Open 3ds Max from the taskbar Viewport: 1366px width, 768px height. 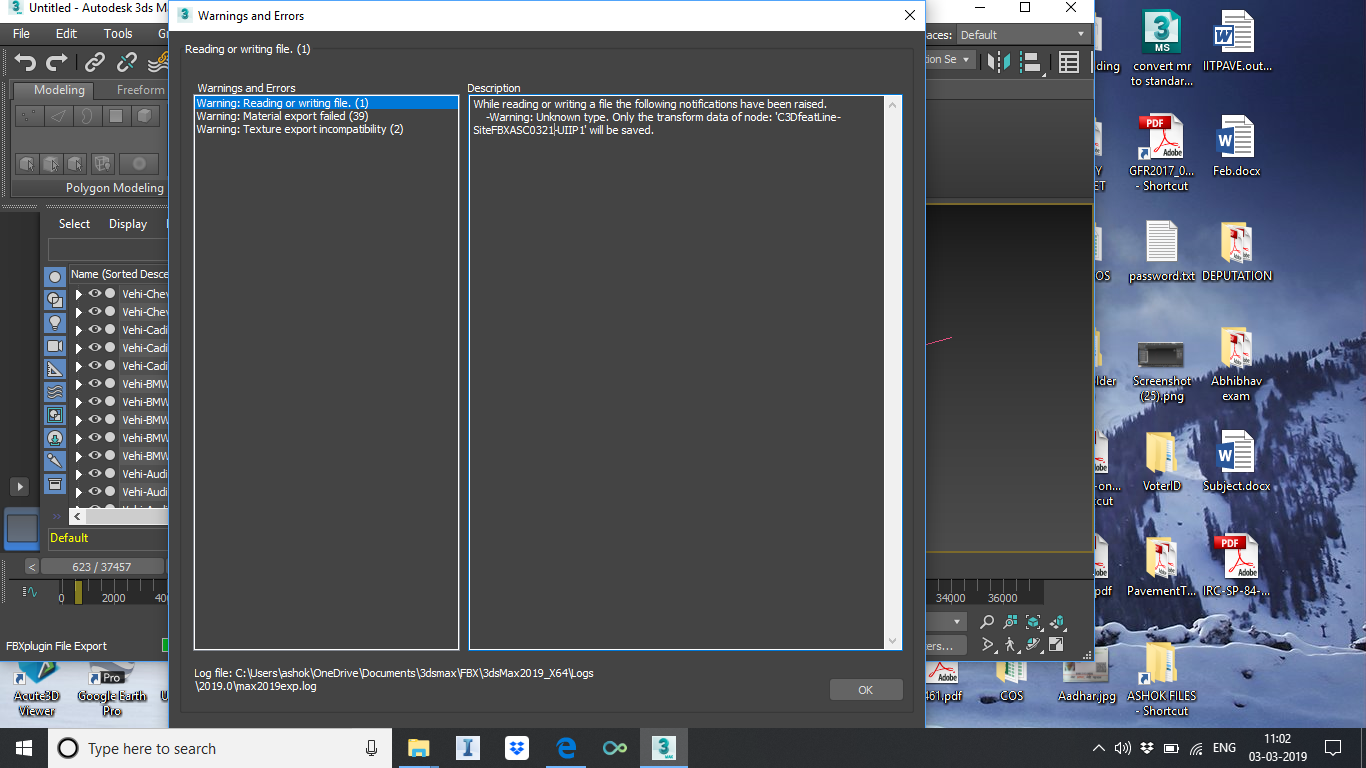[662, 748]
